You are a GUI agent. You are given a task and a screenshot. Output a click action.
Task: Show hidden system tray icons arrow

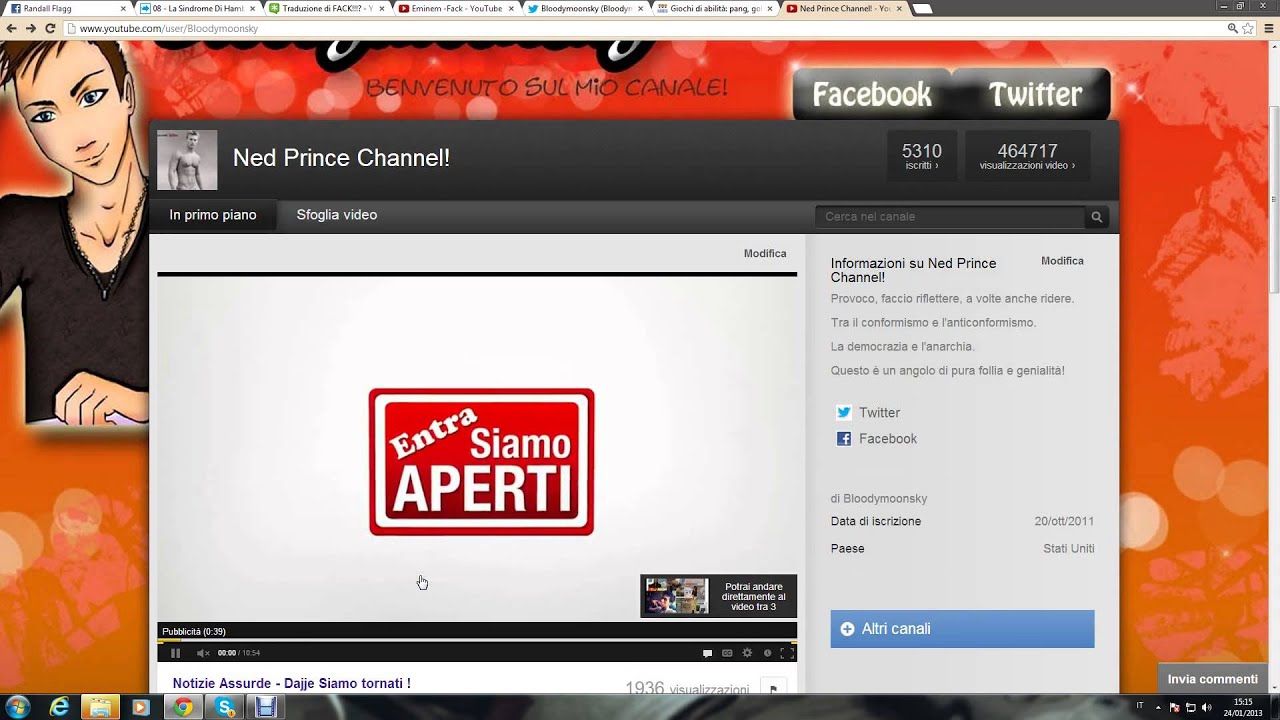(x=1160, y=707)
